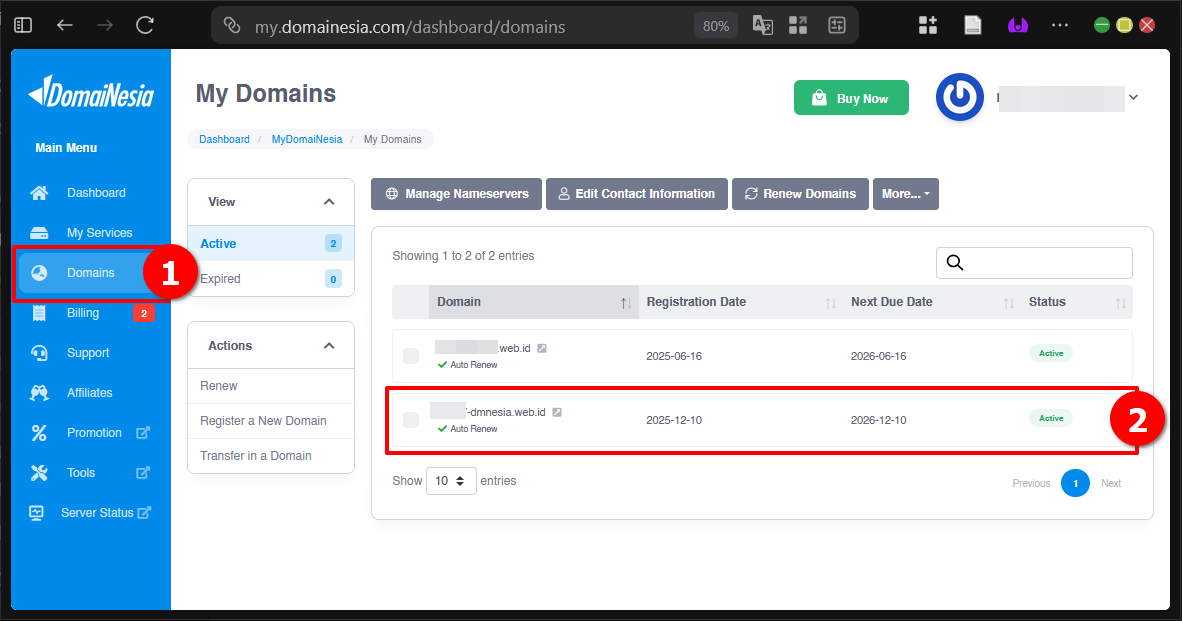The width and height of the screenshot is (1182, 621).
Task: Select the checkbox next to the first domain
Action: tap(410, 355)
